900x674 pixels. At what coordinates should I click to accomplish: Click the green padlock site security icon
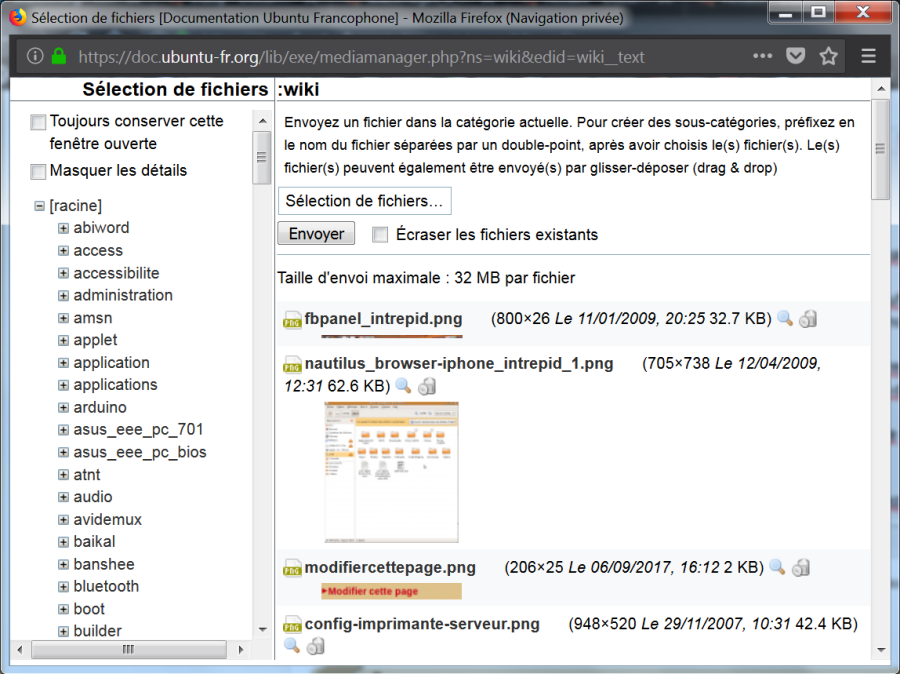[59, 56]
